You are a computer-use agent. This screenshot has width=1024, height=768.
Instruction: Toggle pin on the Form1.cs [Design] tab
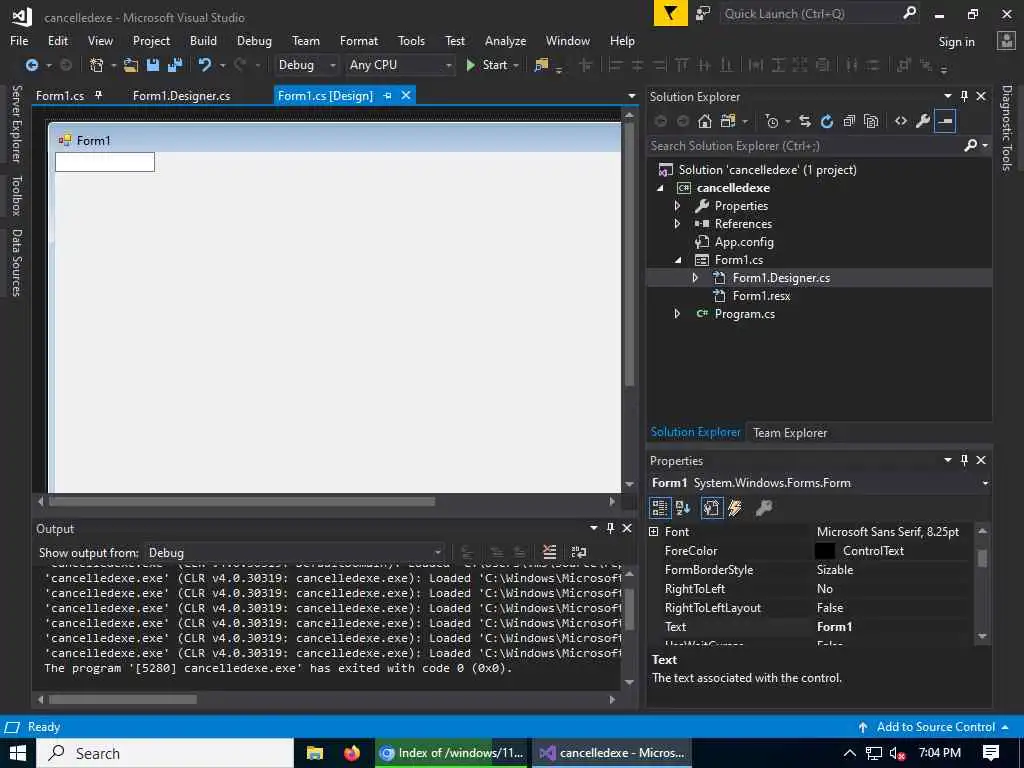point(387,95)
